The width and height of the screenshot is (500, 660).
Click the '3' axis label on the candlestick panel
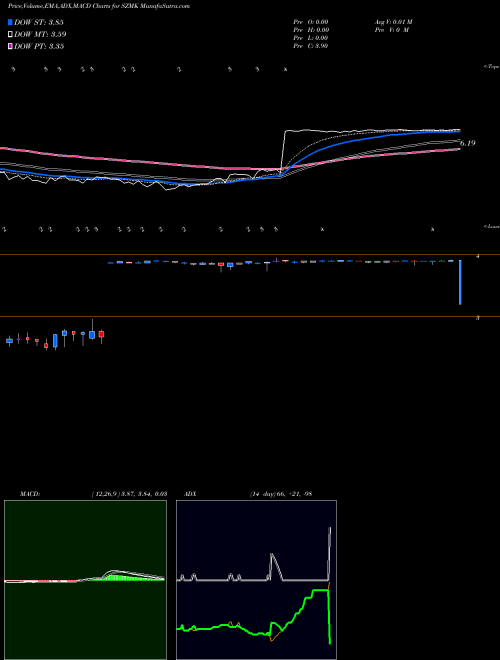[478, 318]
